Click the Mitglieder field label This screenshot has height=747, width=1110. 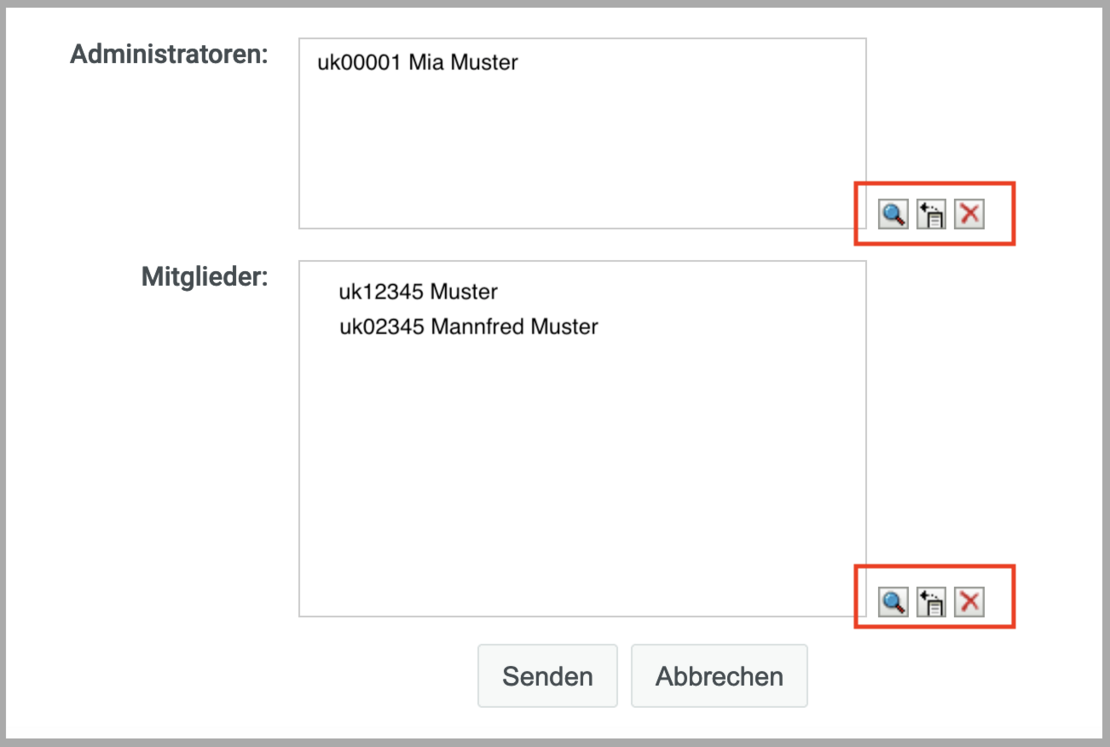204,277
